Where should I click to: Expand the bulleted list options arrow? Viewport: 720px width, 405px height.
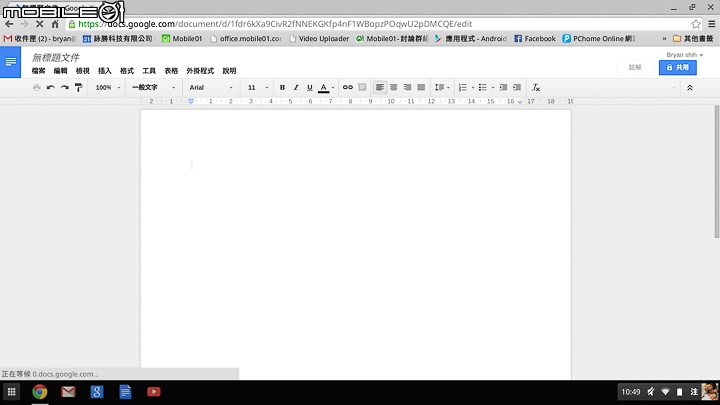click(493, 87)
